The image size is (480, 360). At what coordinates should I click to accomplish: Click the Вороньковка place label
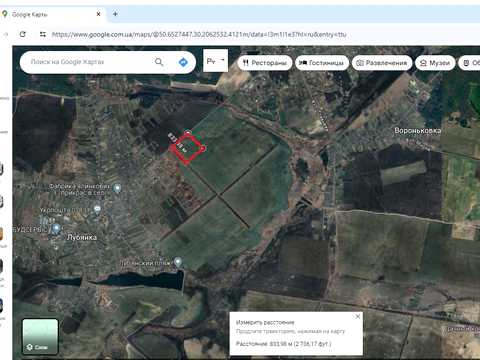[x=418, y=130]
